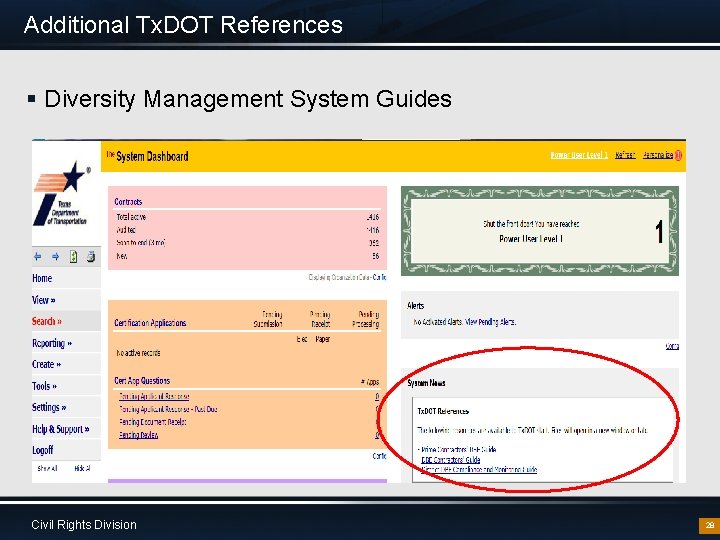Click the Total active contracts row
The height and width of the screenshot is (540, 720).
(x=248, y=217)
